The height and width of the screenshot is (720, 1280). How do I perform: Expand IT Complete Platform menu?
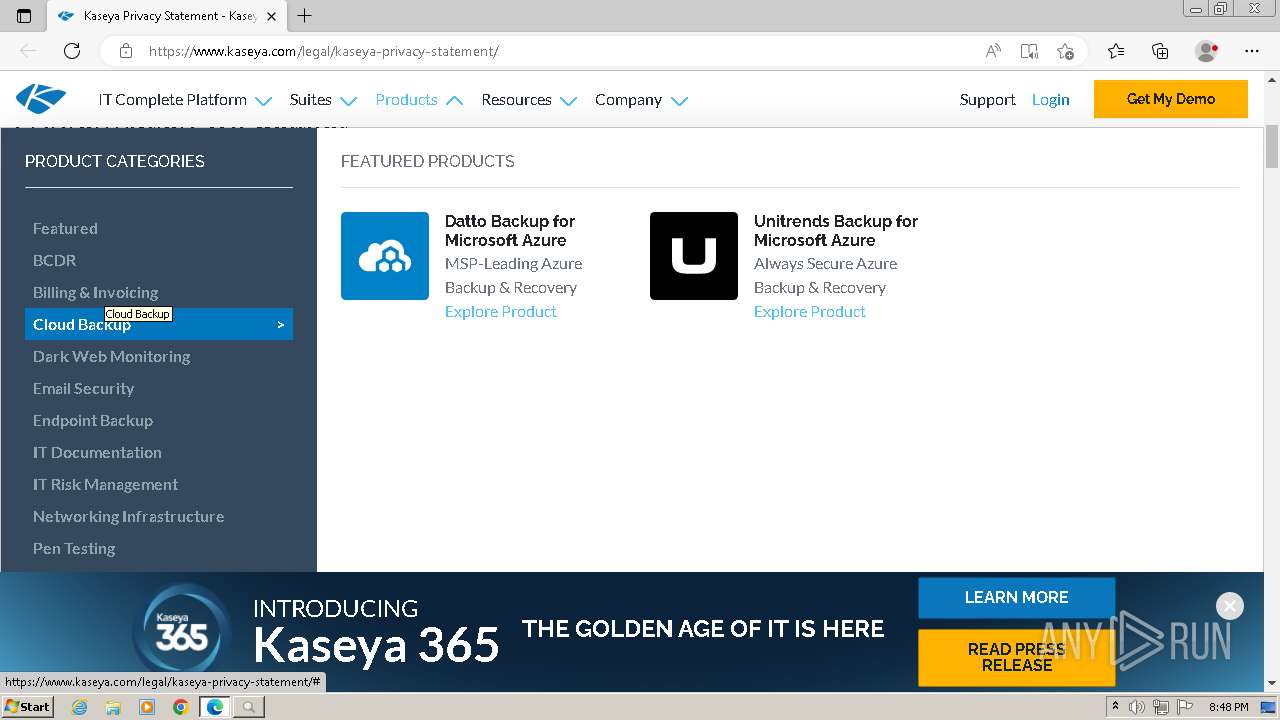coord(185,100)
